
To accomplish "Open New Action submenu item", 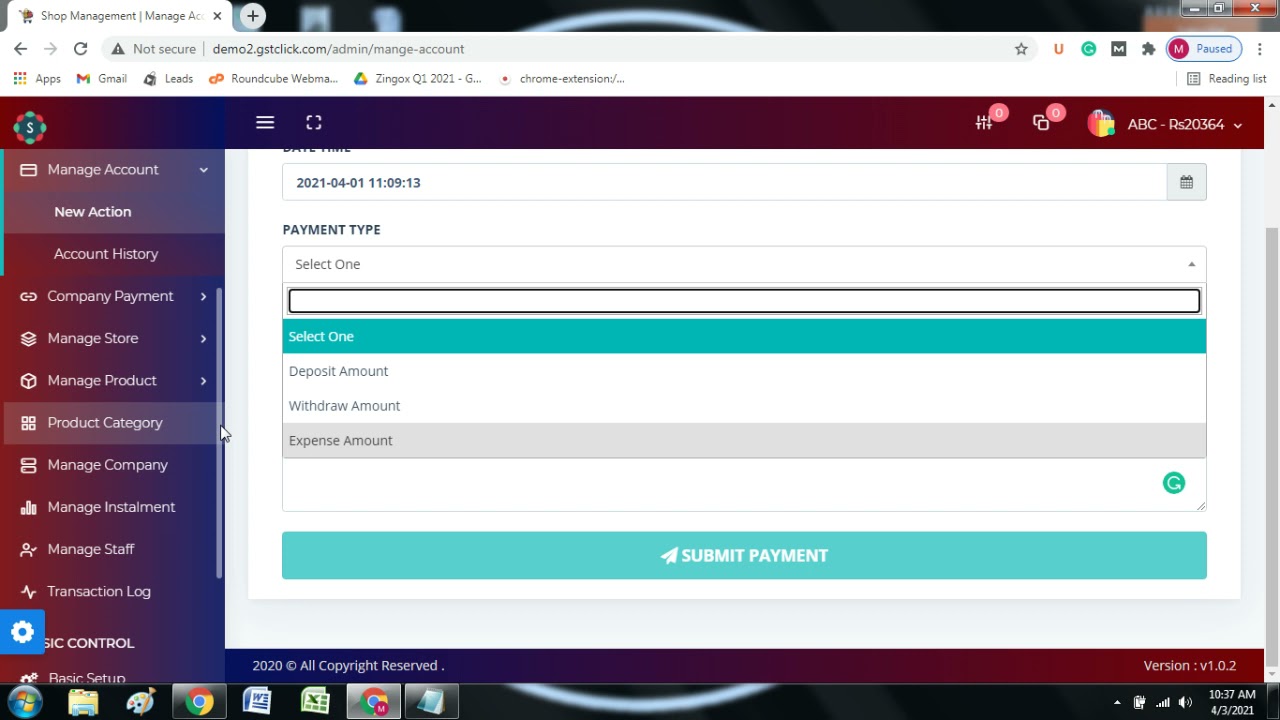I will click(x=93, y=212).
